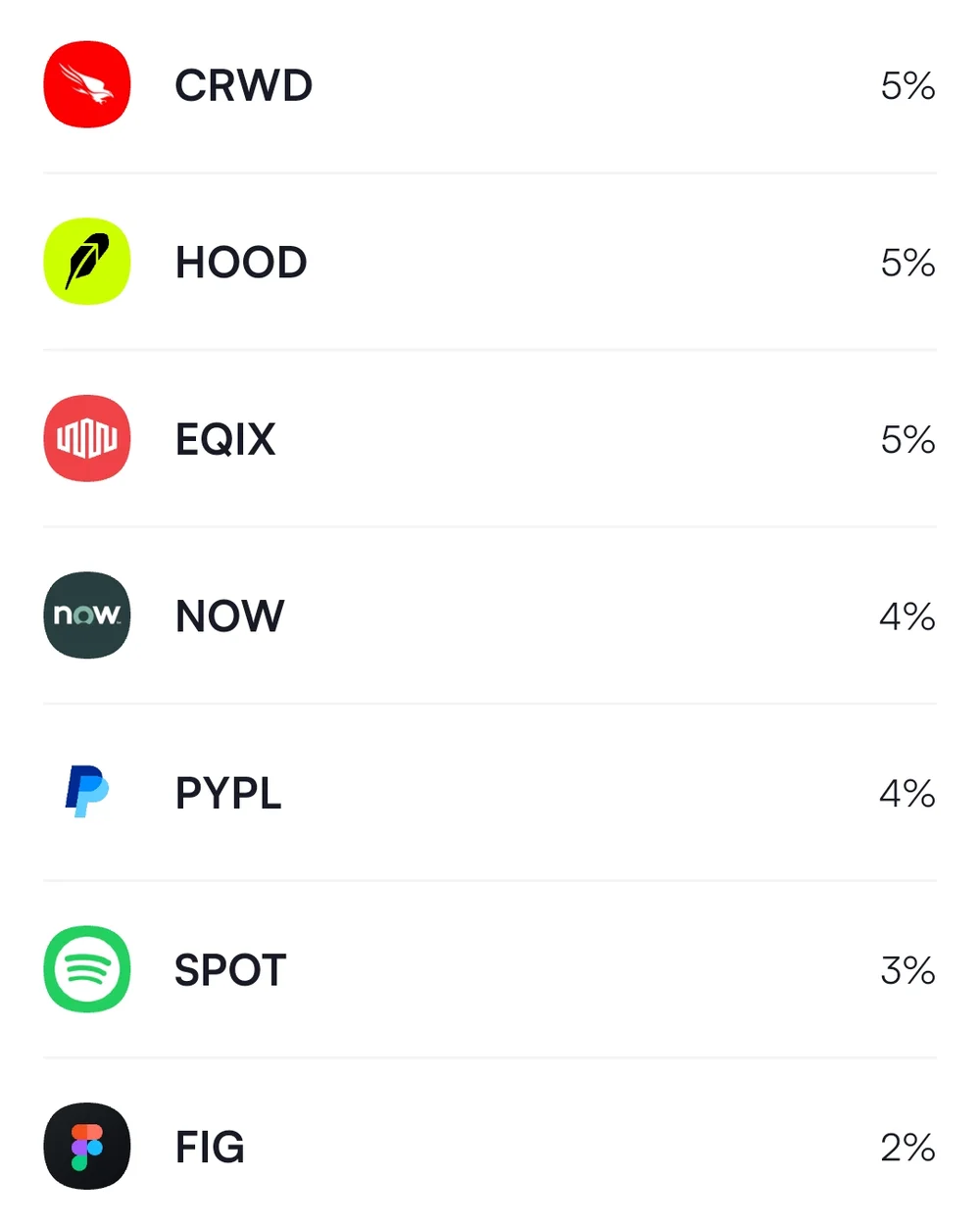
Task: Click the EQIX ticker text
Action: click(225, 440)
